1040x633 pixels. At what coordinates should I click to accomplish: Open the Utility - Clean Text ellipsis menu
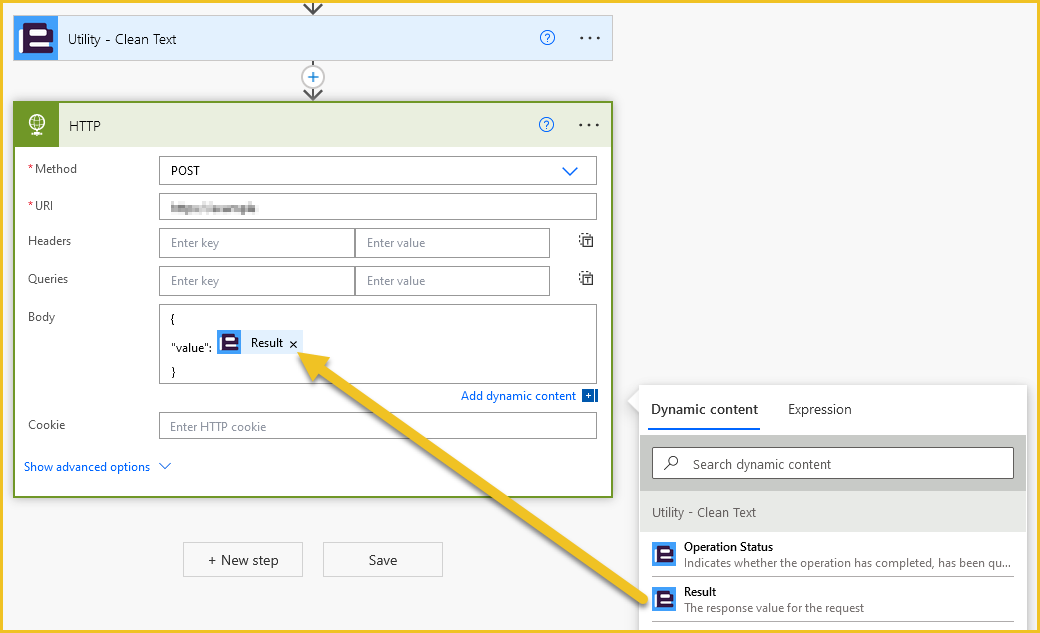(588, 37)
